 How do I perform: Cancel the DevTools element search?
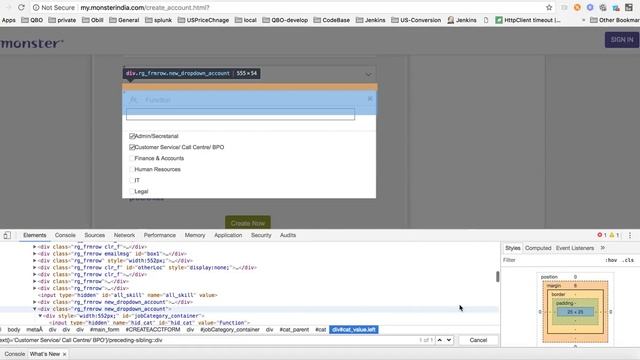478,340
